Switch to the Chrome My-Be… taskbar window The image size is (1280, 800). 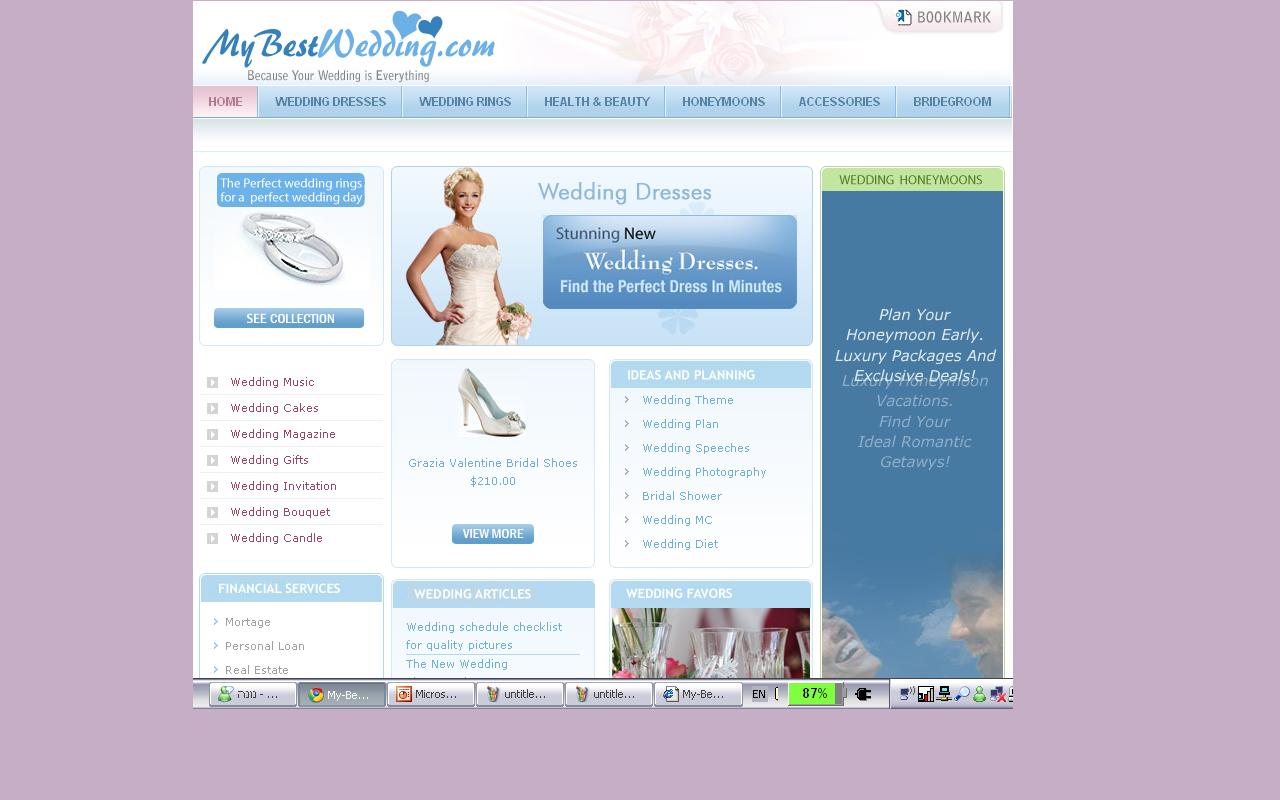coord(342,694)
